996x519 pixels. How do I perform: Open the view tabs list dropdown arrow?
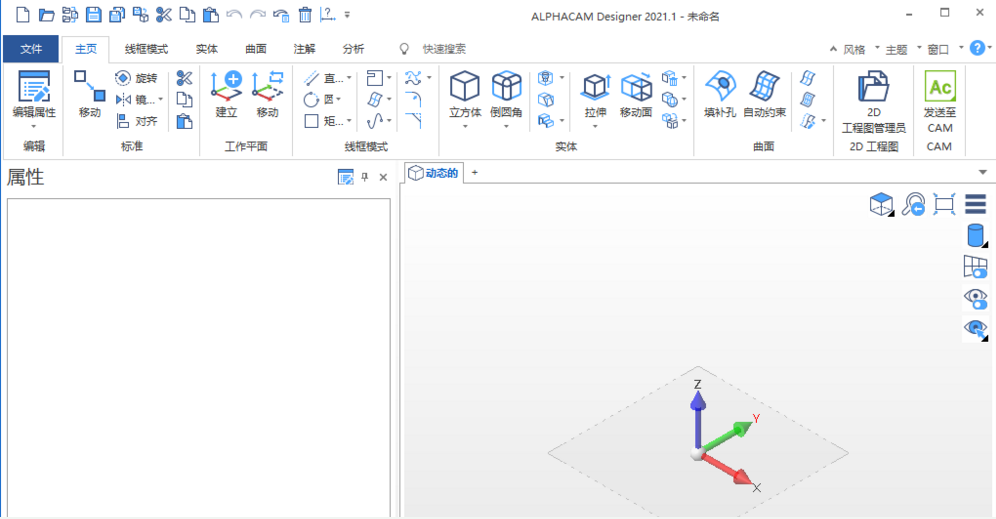983,173
